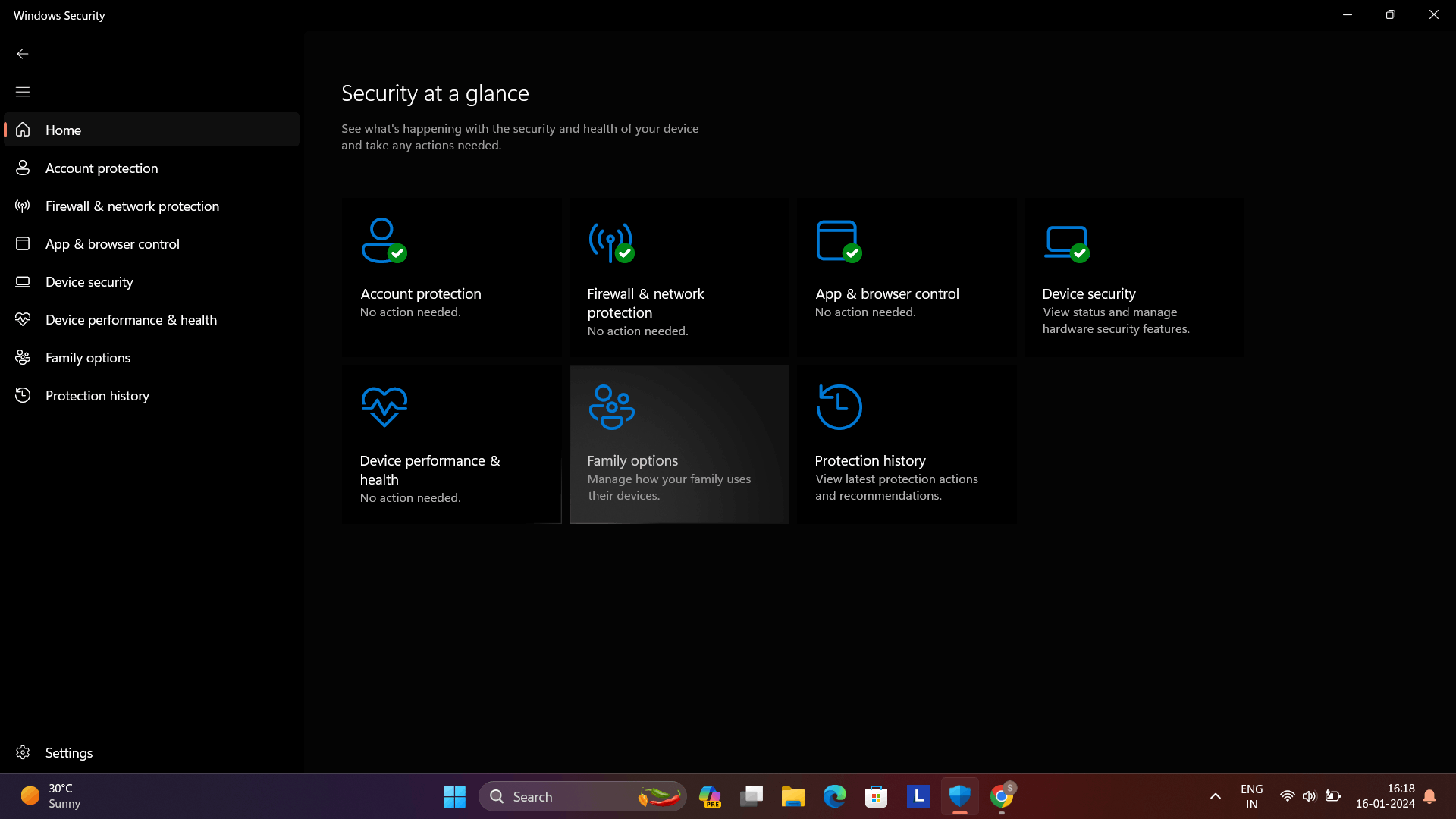Open Protection history from sidebar
Viewport: 1456px width, 819px height.
point(97,395)
